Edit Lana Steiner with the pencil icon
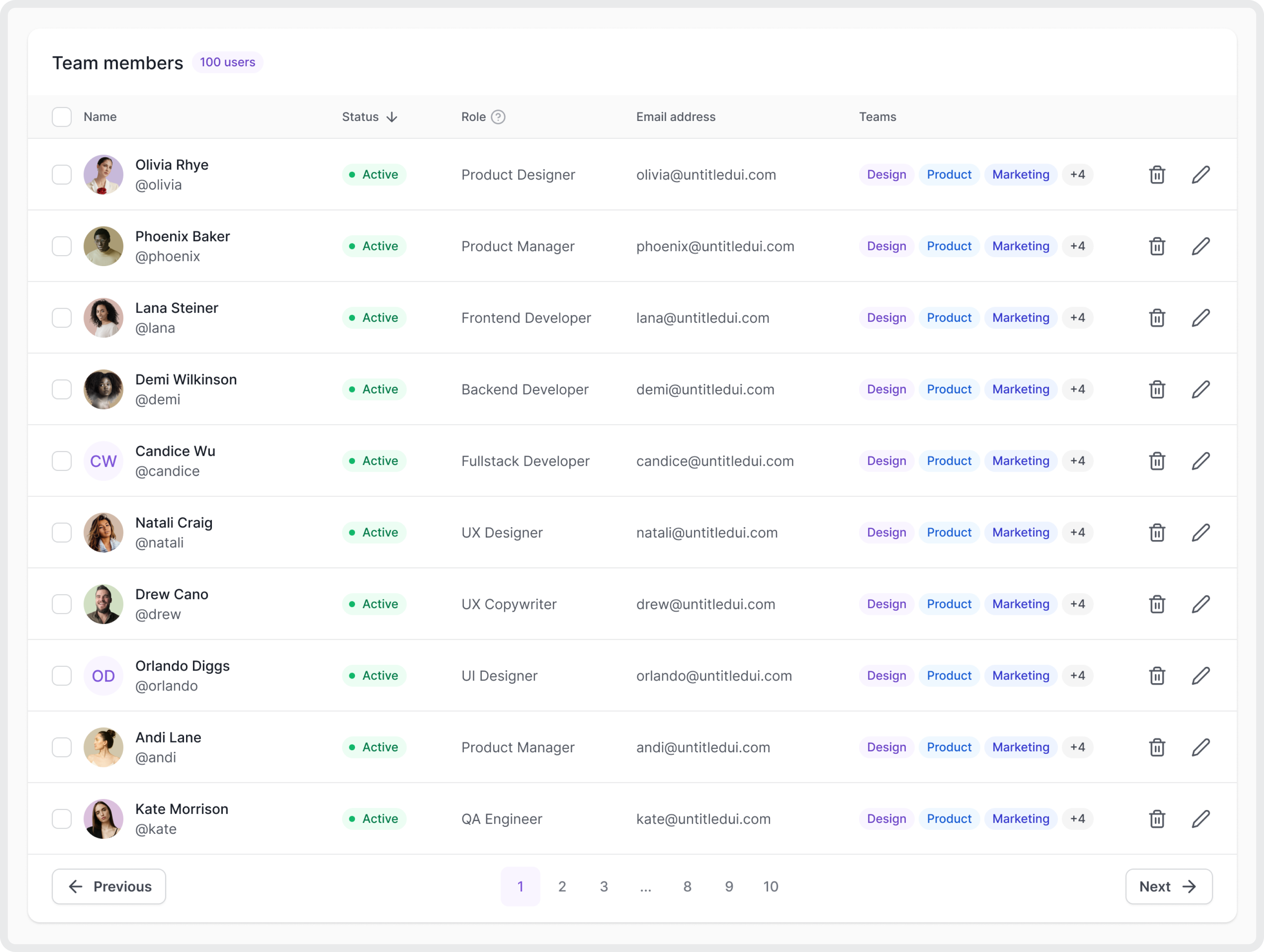 pyautogui.click(x=1200, y=318)
